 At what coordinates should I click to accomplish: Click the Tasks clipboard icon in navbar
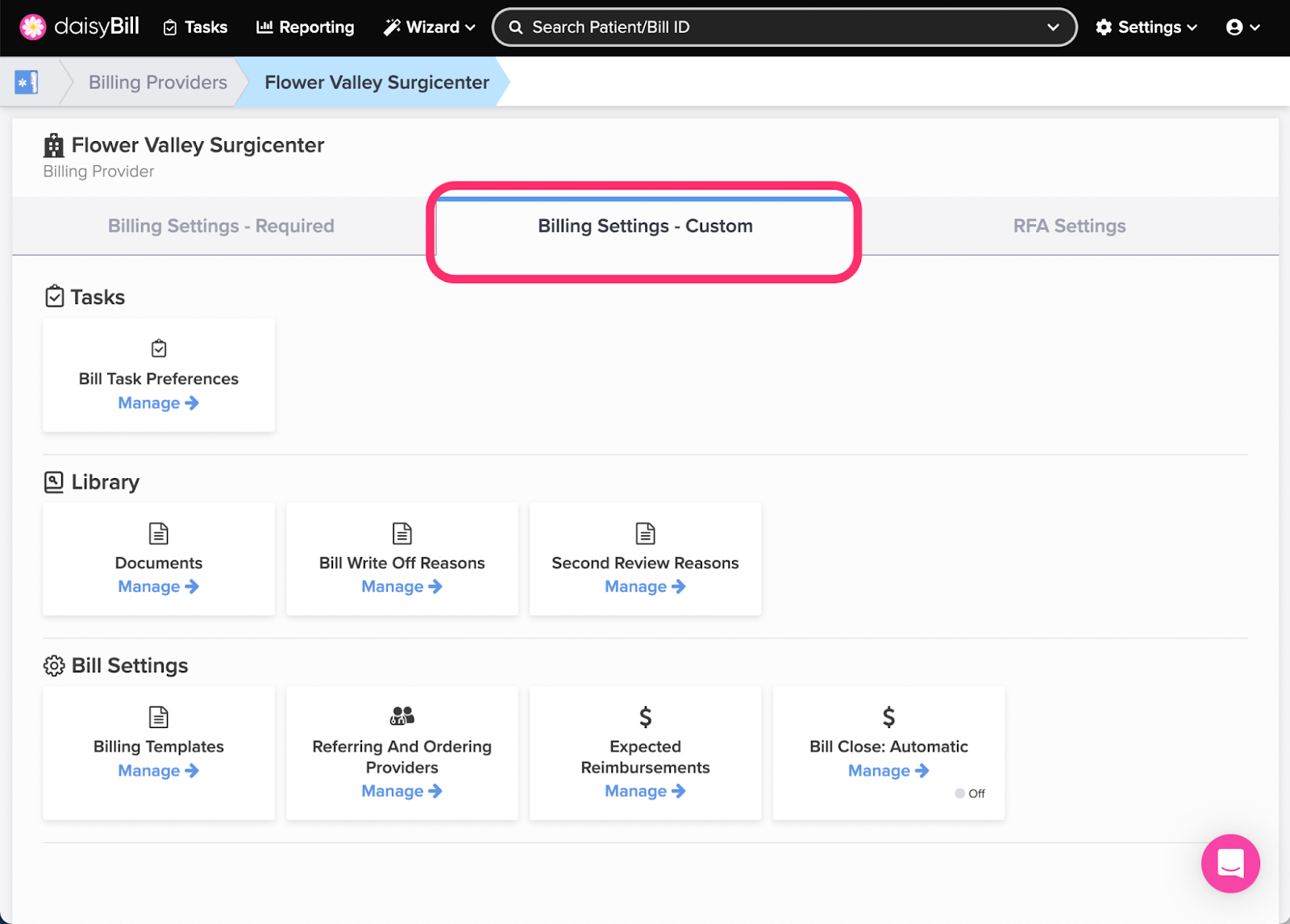tap(170, 28)
